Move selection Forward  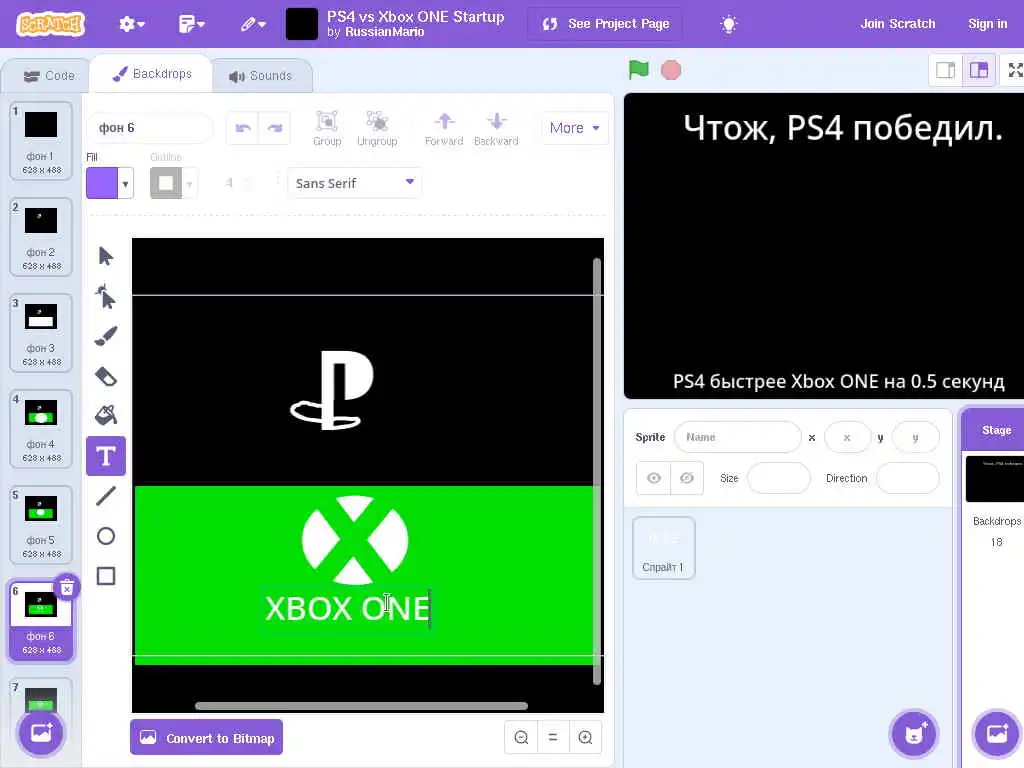pyautogui.click(x=444, y=128)
